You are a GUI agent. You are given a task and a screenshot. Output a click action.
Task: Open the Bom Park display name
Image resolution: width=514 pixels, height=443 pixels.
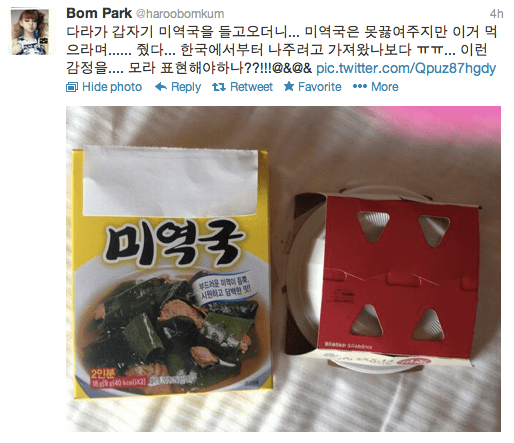tap(99, 13)
